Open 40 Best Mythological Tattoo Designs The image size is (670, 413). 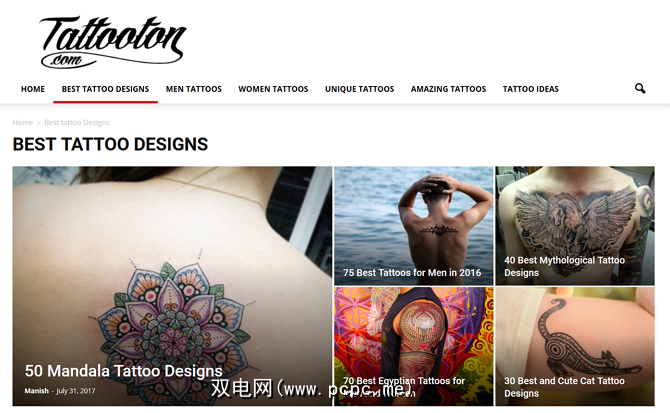tap(564, 266)
